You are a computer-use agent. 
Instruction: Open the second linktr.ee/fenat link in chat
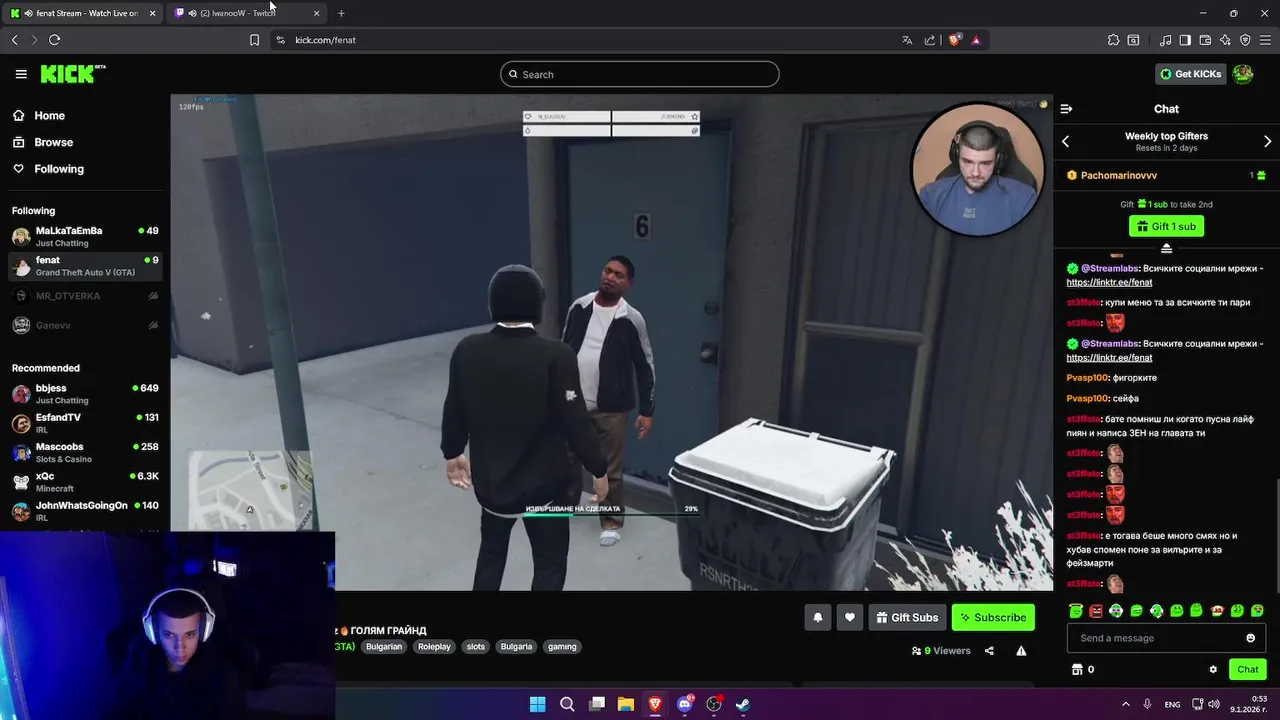coord(1109,358)
